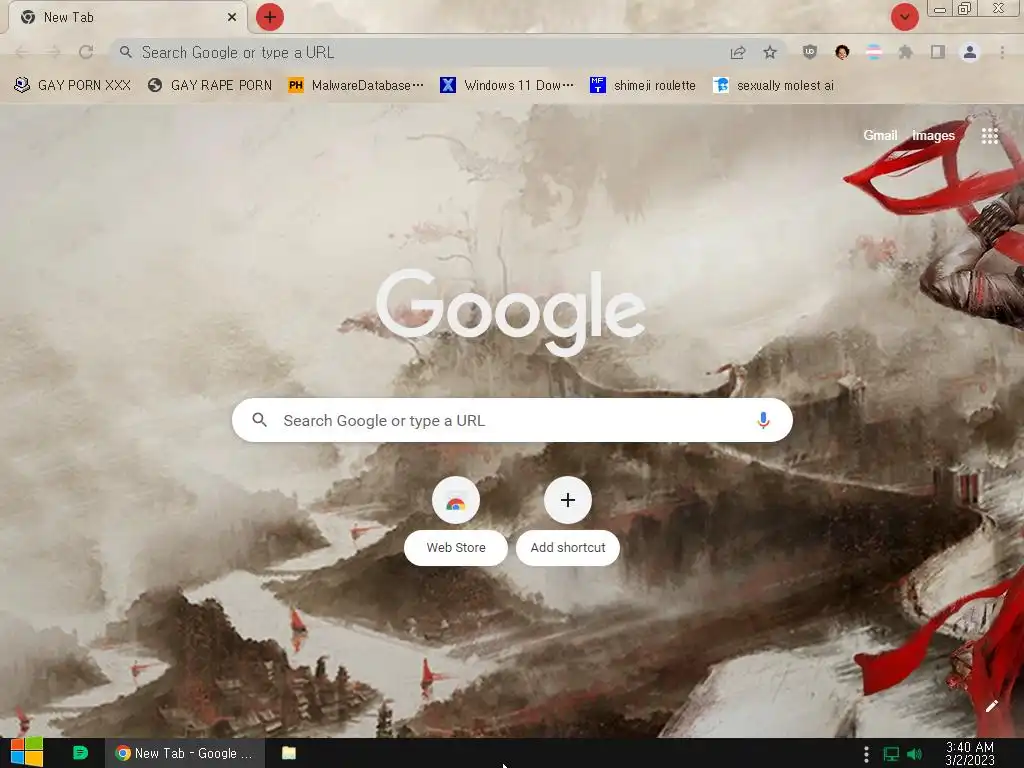Viewport: 1024px width, 768px height.
Task: Open the Google apps grid
Action: (989, 135)
